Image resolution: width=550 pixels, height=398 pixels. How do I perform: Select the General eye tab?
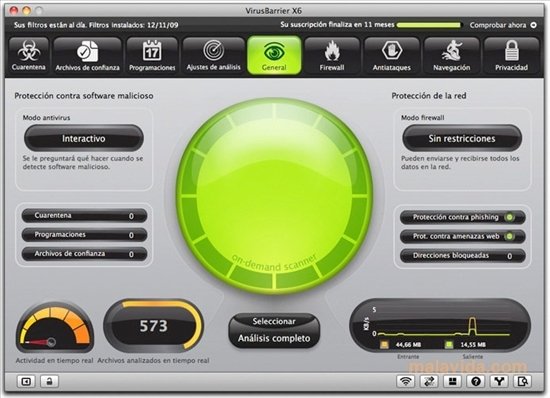point(274,55)
